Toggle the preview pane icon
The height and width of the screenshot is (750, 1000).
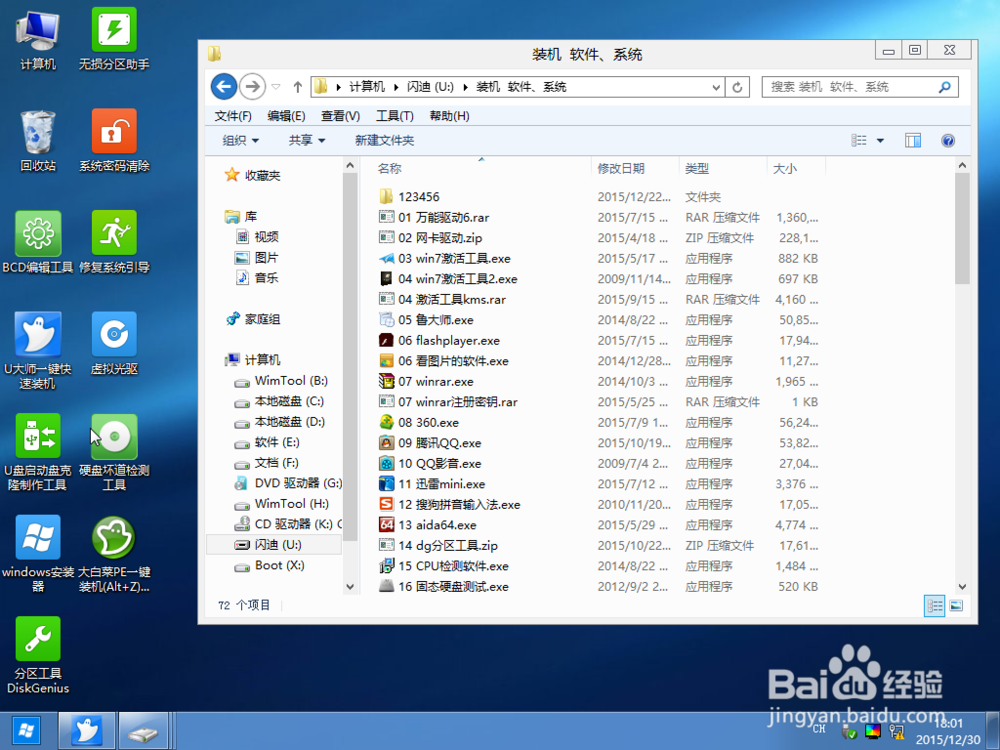click(912, 140)
